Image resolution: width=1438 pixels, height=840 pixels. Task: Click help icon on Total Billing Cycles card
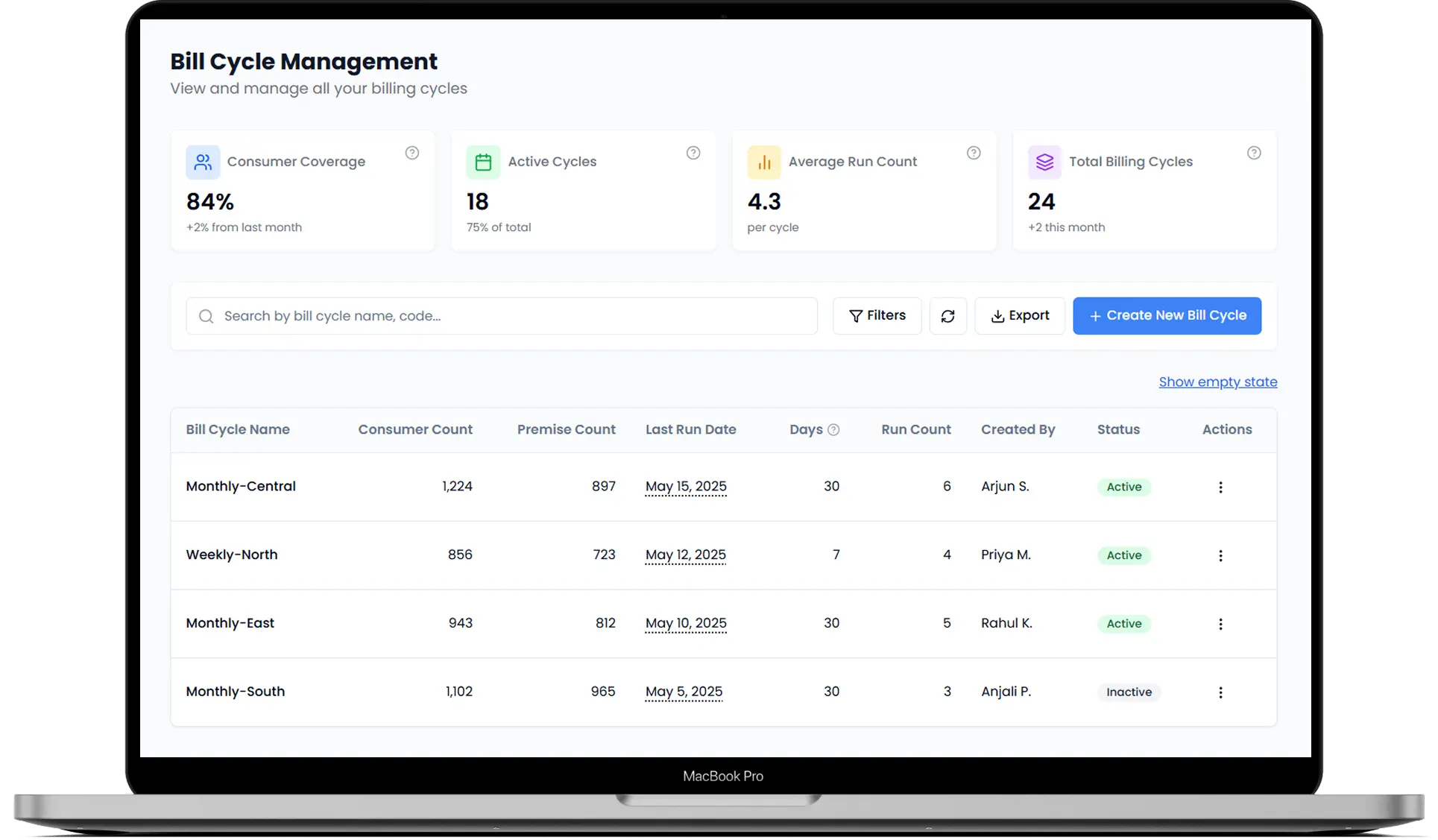[1254, 153]
